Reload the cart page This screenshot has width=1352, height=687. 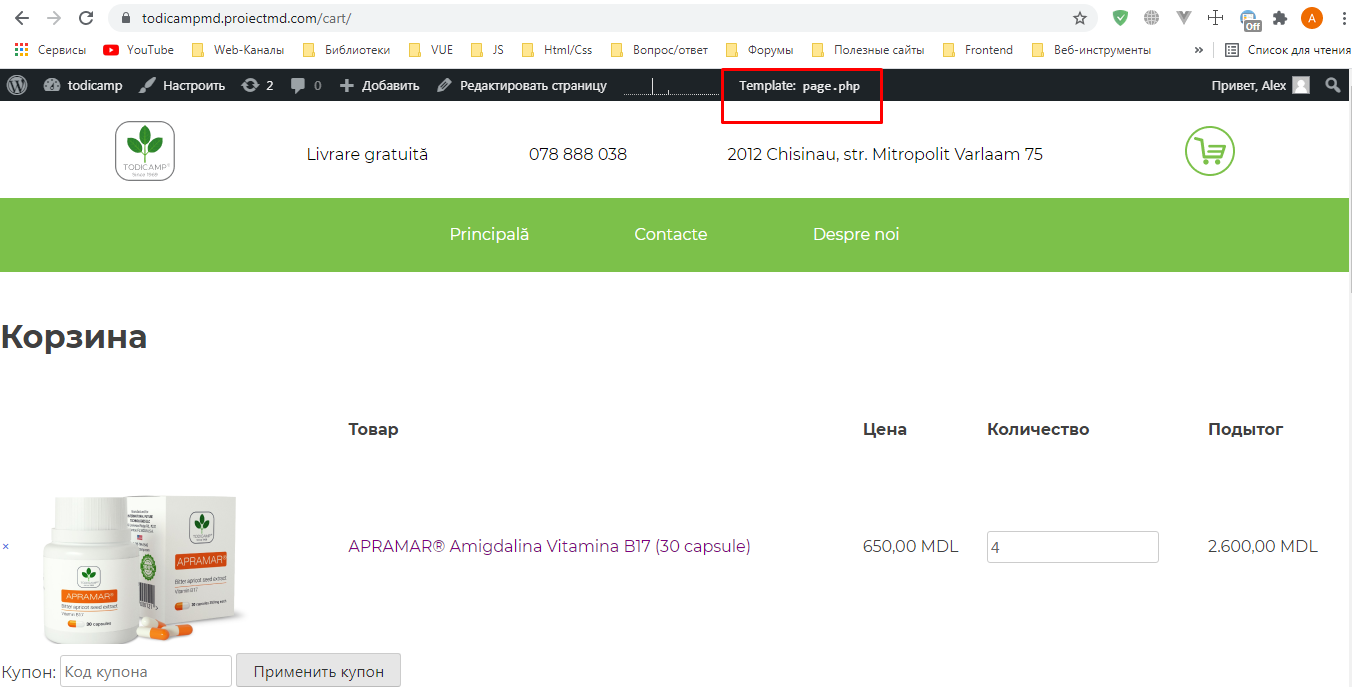[x=86, y=18]
